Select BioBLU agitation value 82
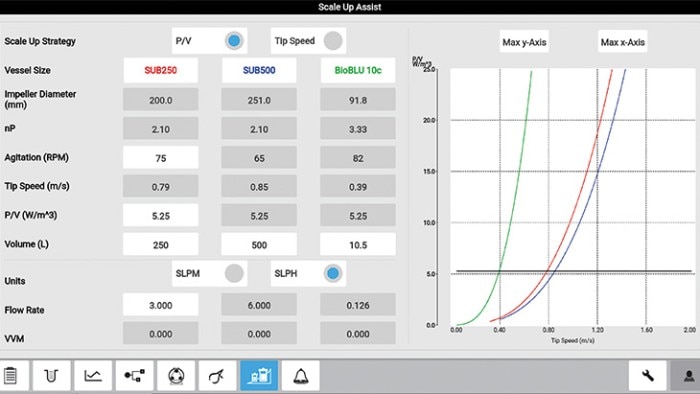700x394 pixels. pyautogui.click(x=358, y=158)
